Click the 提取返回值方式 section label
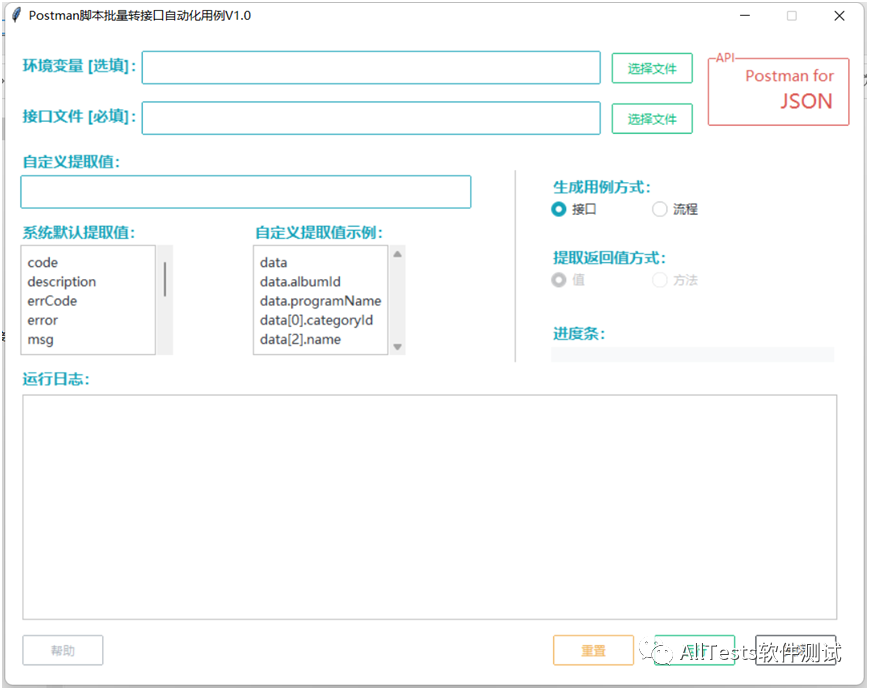Viewport: 869px width, 690px height. point(609,258)
